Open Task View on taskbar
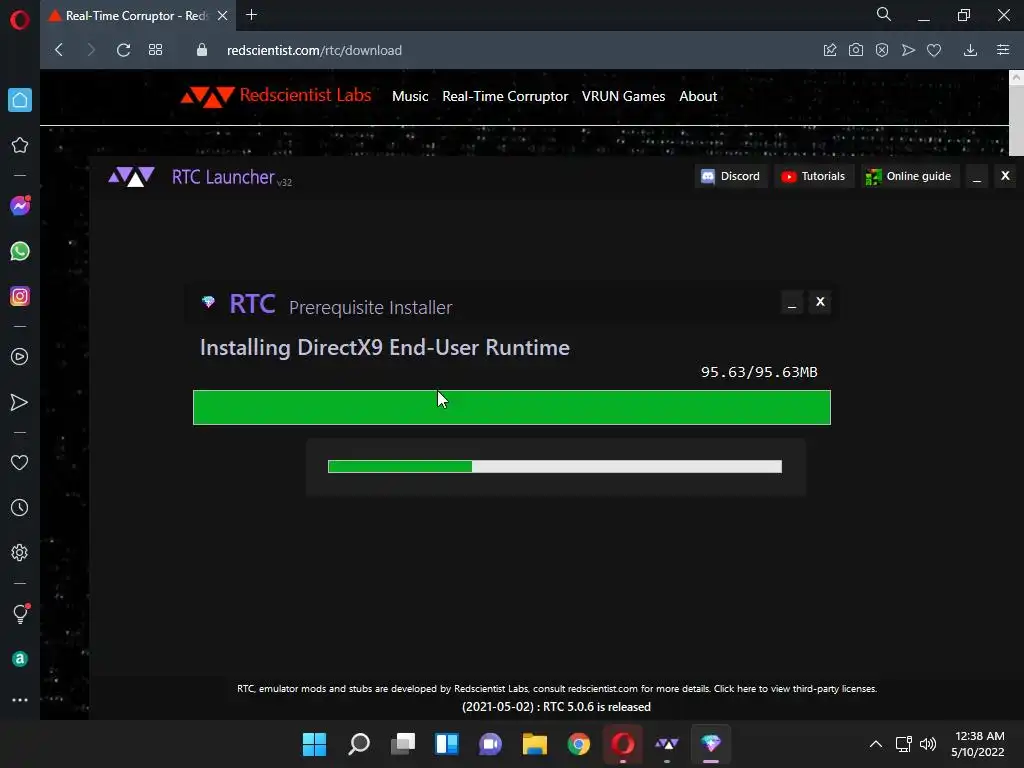Viewport: 1024px width, 768px height. point(403,744)
